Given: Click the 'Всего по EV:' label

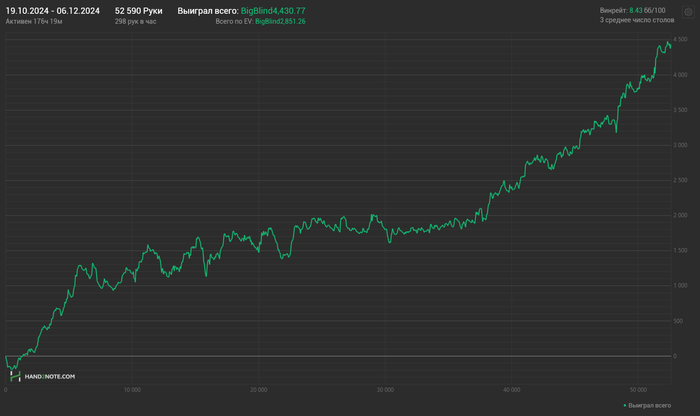Looking at the screenshot, I should click(x=234, y=21).
